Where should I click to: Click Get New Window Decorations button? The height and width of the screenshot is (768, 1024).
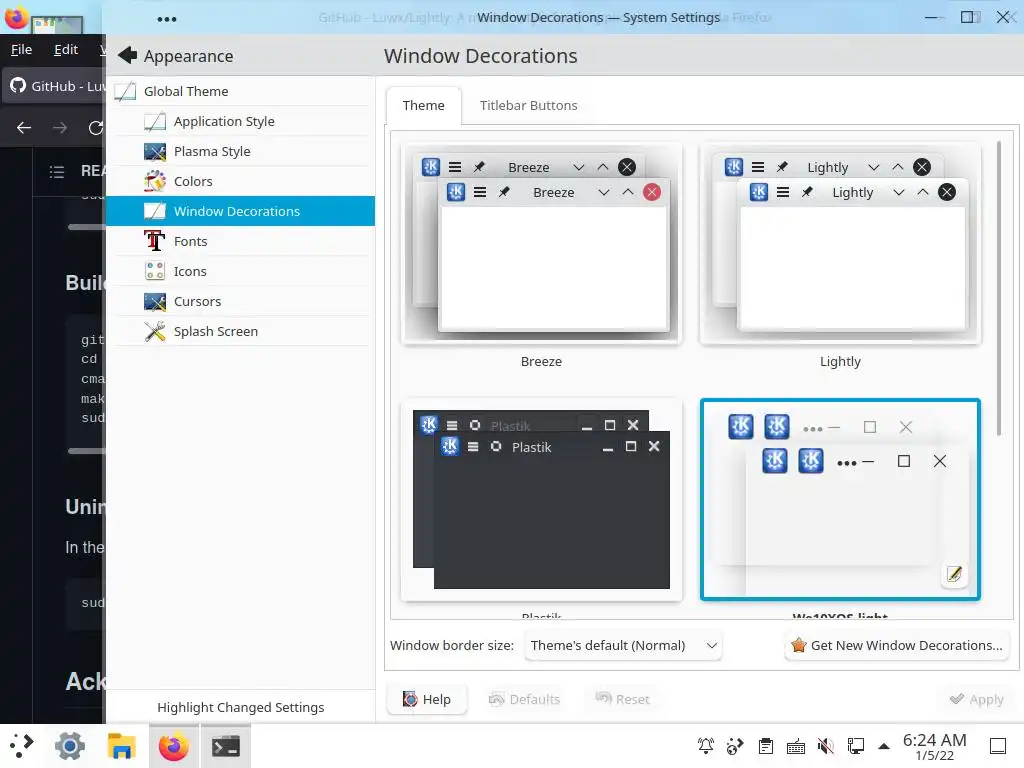pos(897,646)
